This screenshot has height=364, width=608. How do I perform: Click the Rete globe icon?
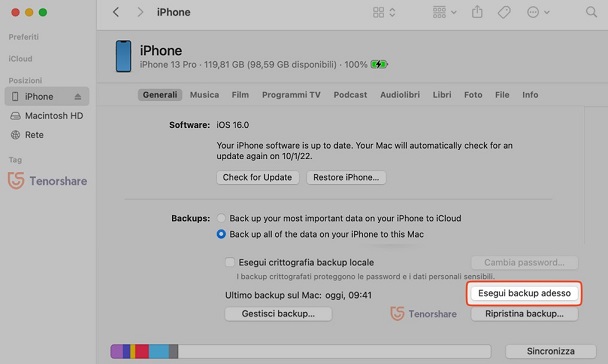tap(16, 135)
